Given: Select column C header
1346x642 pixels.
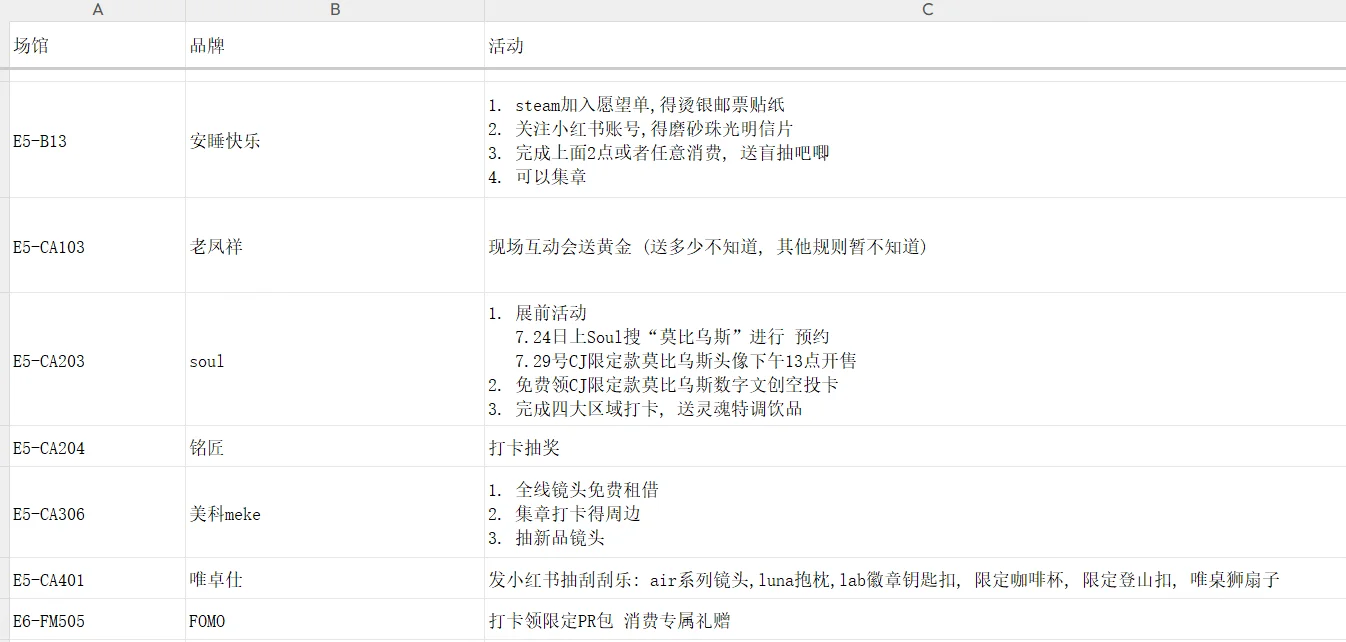Looking at the screenshot, I should tap(915, 10).
